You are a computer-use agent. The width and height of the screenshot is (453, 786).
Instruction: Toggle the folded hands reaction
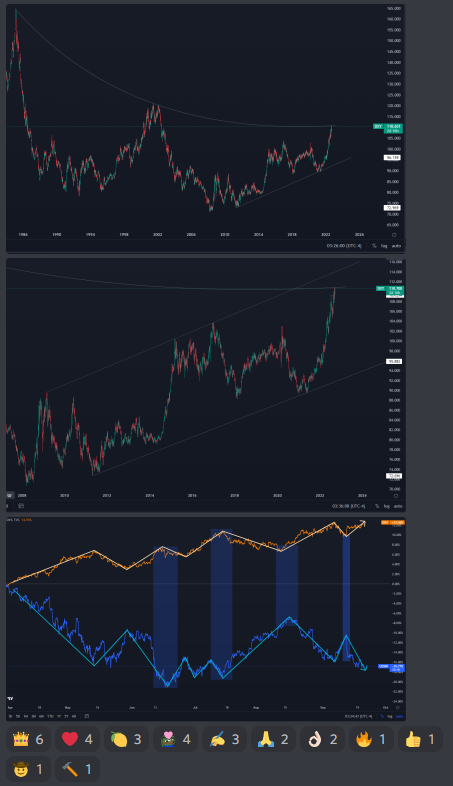tap(274, 739)
